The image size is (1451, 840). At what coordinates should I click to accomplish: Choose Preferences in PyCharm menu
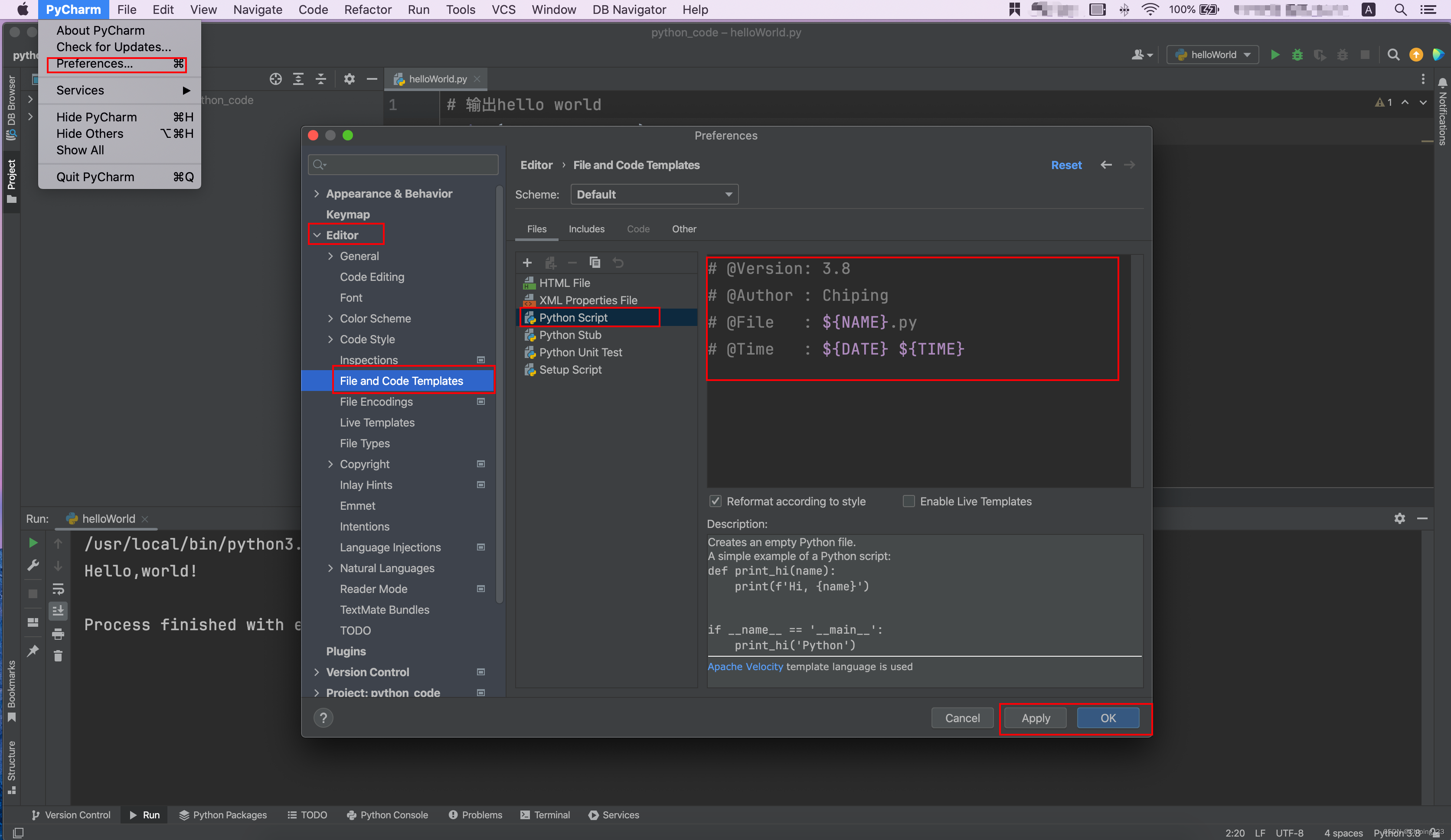[120, 63]
